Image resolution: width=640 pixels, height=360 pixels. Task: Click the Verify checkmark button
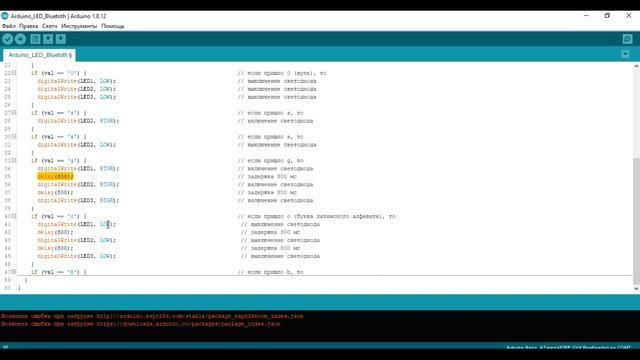click(x=7, y=39)
